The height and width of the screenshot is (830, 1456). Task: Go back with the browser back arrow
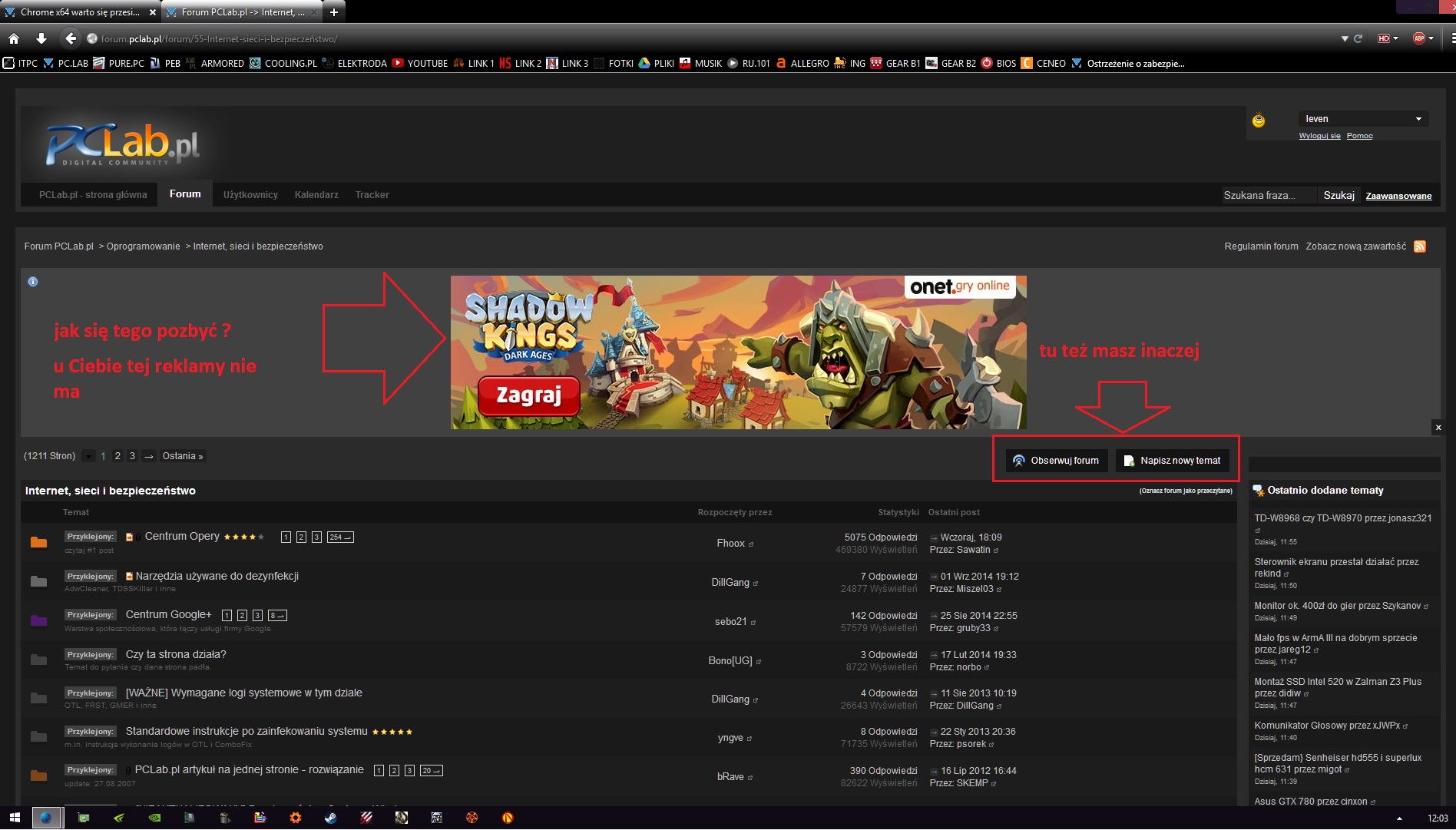click(x=71, y=38)
